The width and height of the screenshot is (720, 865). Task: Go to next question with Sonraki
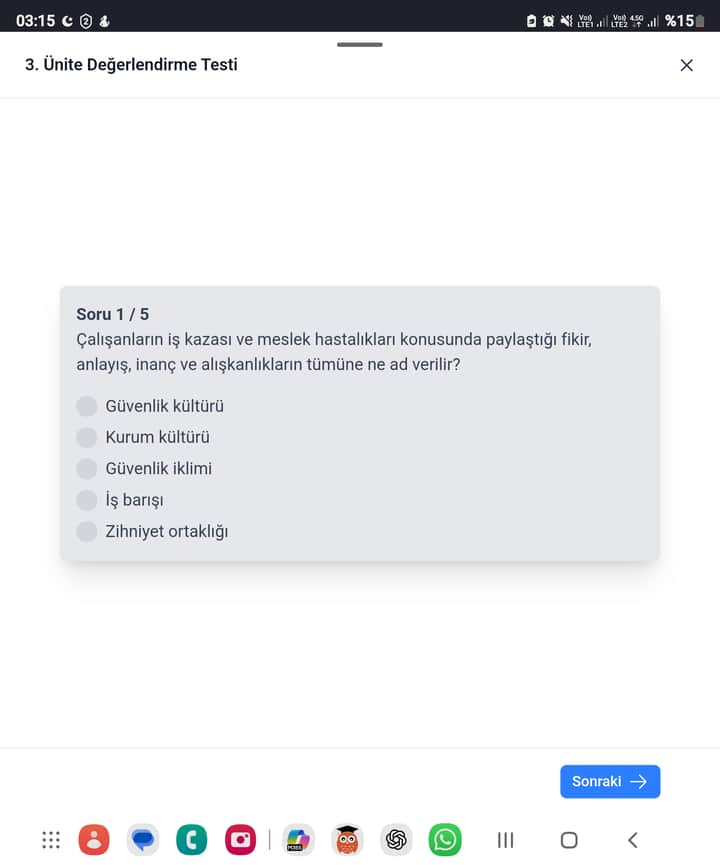point(610,781)
